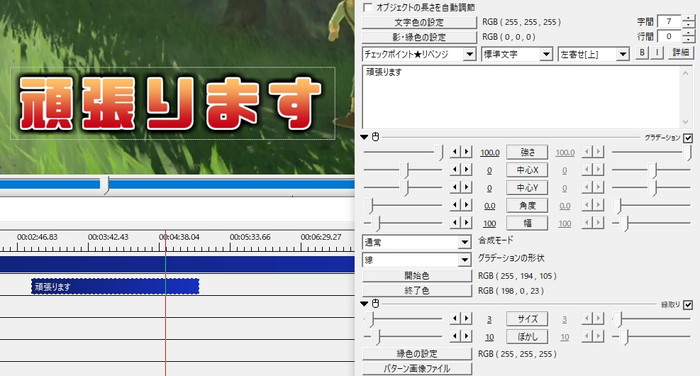This screenshot has height=376, width=700.
Task: Click the left 強さ value 100.0
Action: click(490, 153)
